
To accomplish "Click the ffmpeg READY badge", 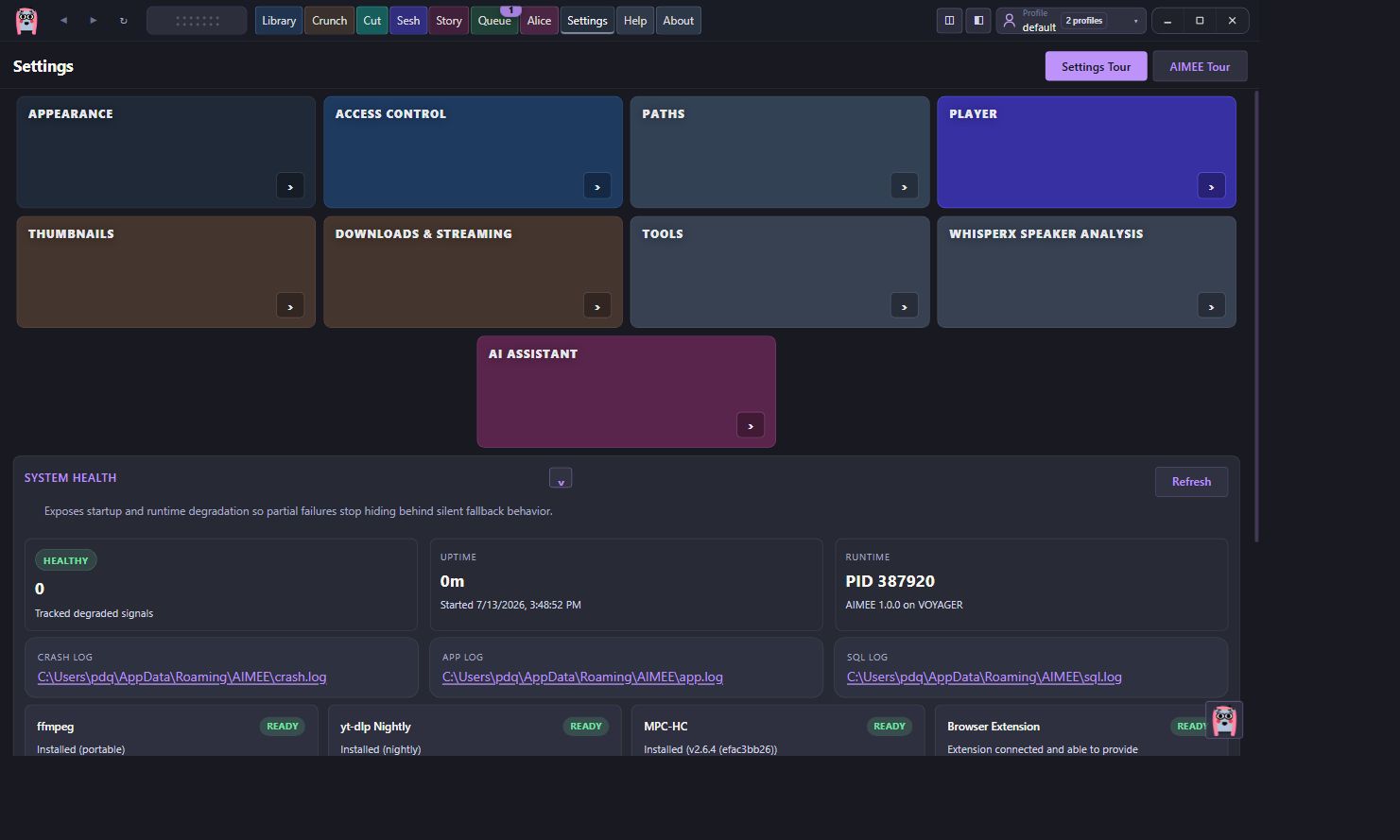I will [283, 727].
